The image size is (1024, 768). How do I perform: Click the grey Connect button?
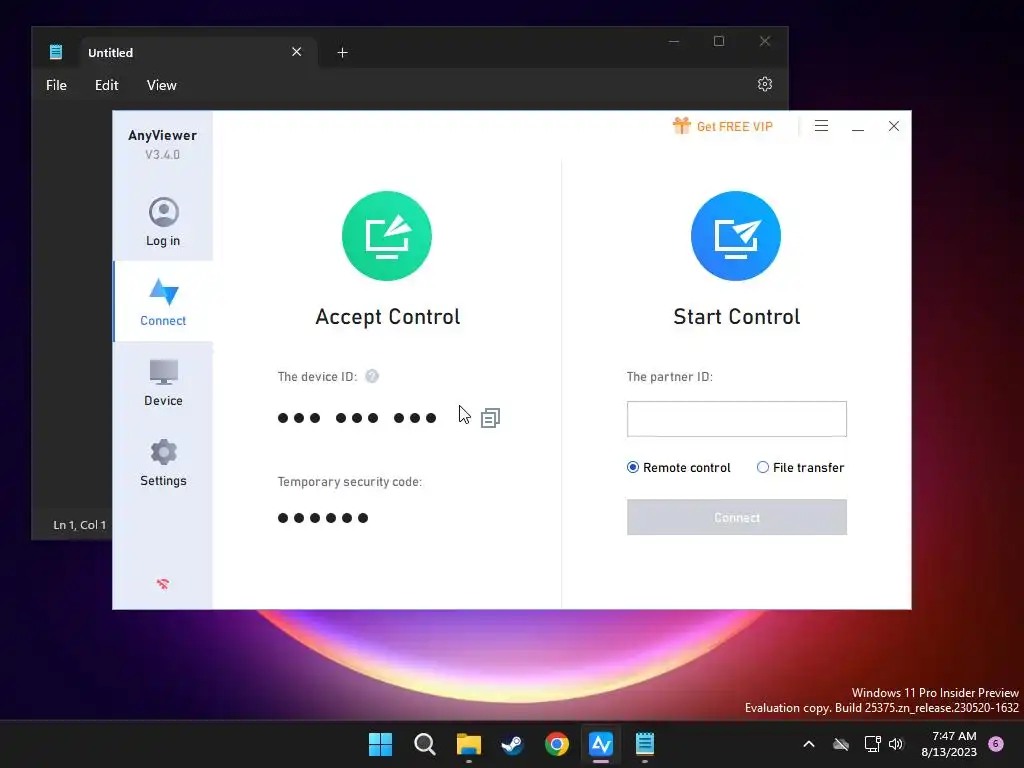[737, 517]
